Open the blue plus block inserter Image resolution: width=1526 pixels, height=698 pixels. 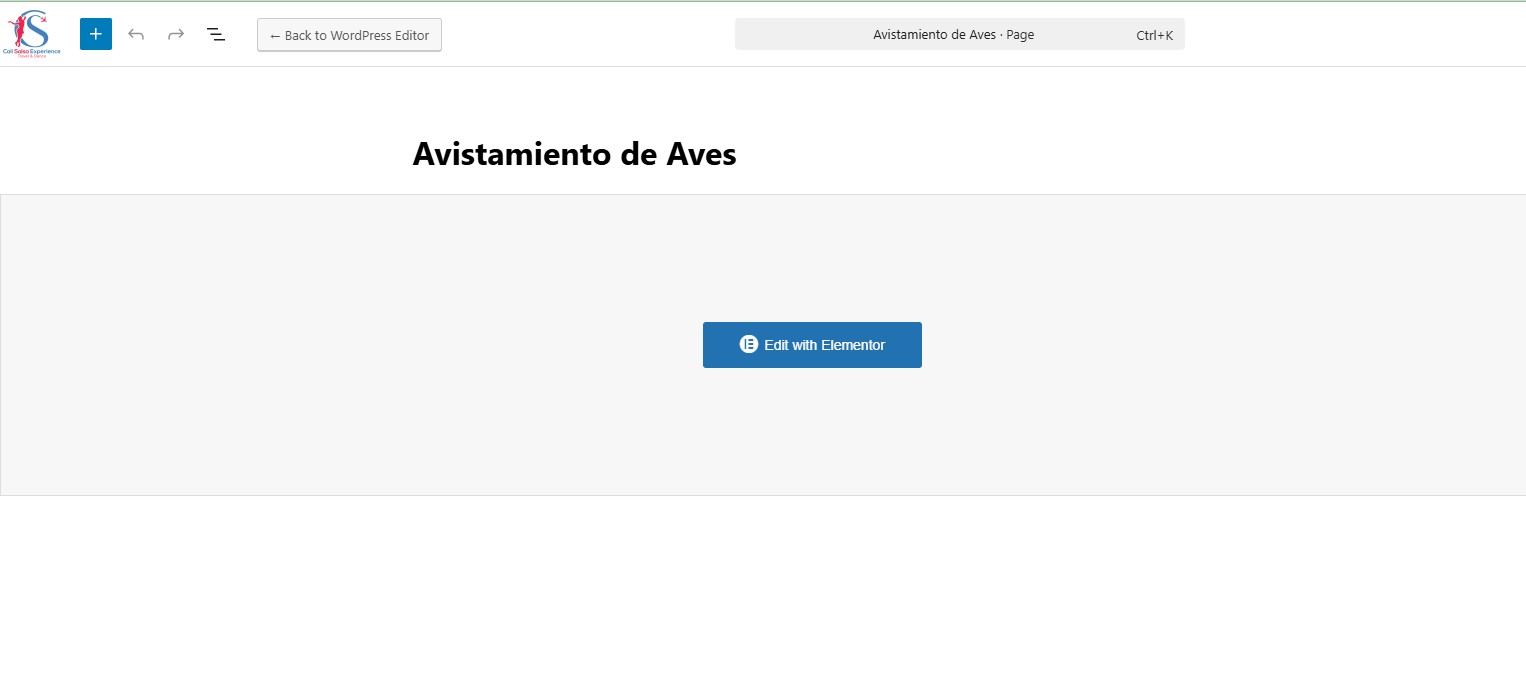96,34
